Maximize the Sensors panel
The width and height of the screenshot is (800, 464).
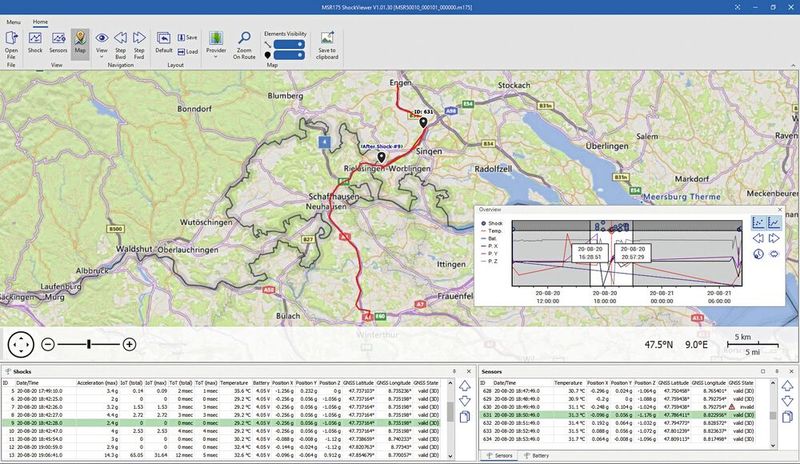pyautogui.click(x=763, y=371)
